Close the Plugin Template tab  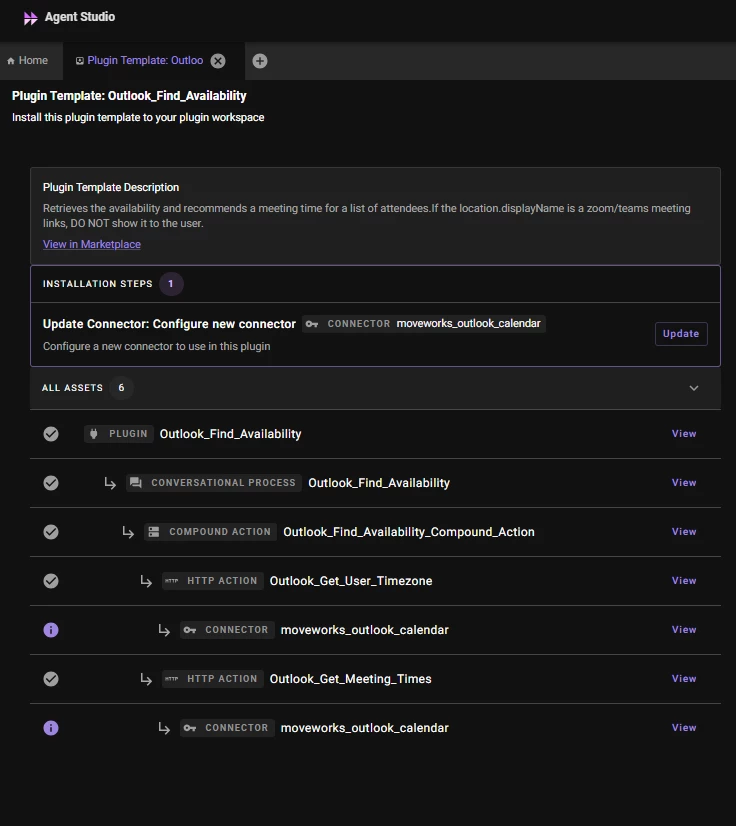click(218, 61)
